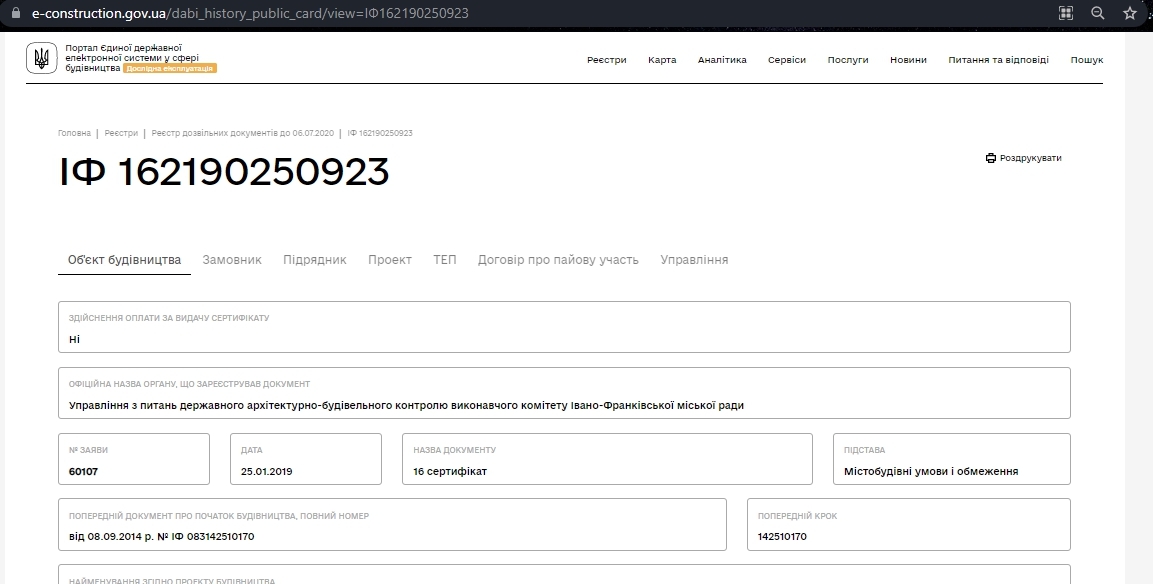Click the № ЗАЯВИ field label
The image size is (1153, 584).
(88, 450)
